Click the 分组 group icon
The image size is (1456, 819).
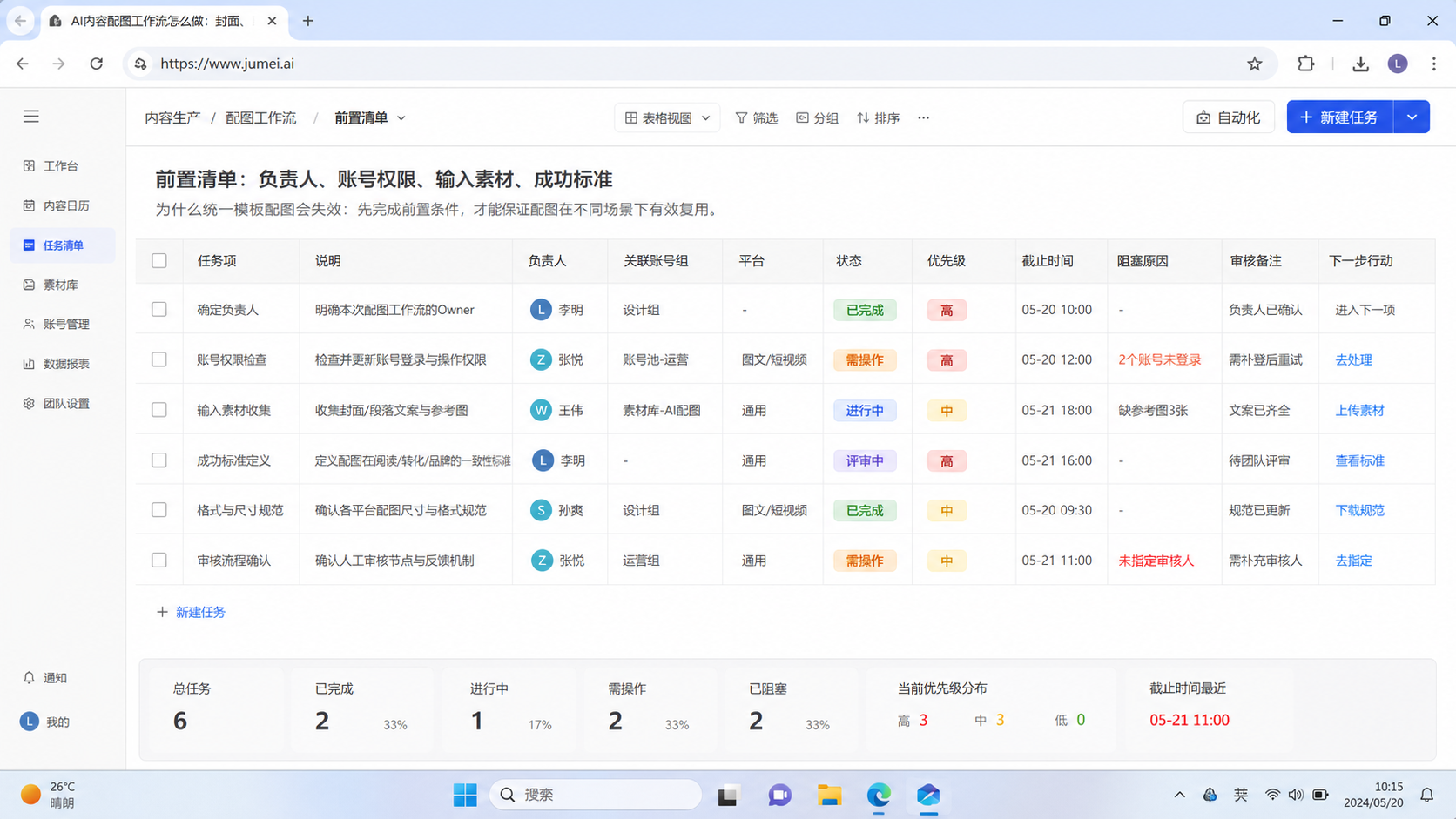click(802, 117)
